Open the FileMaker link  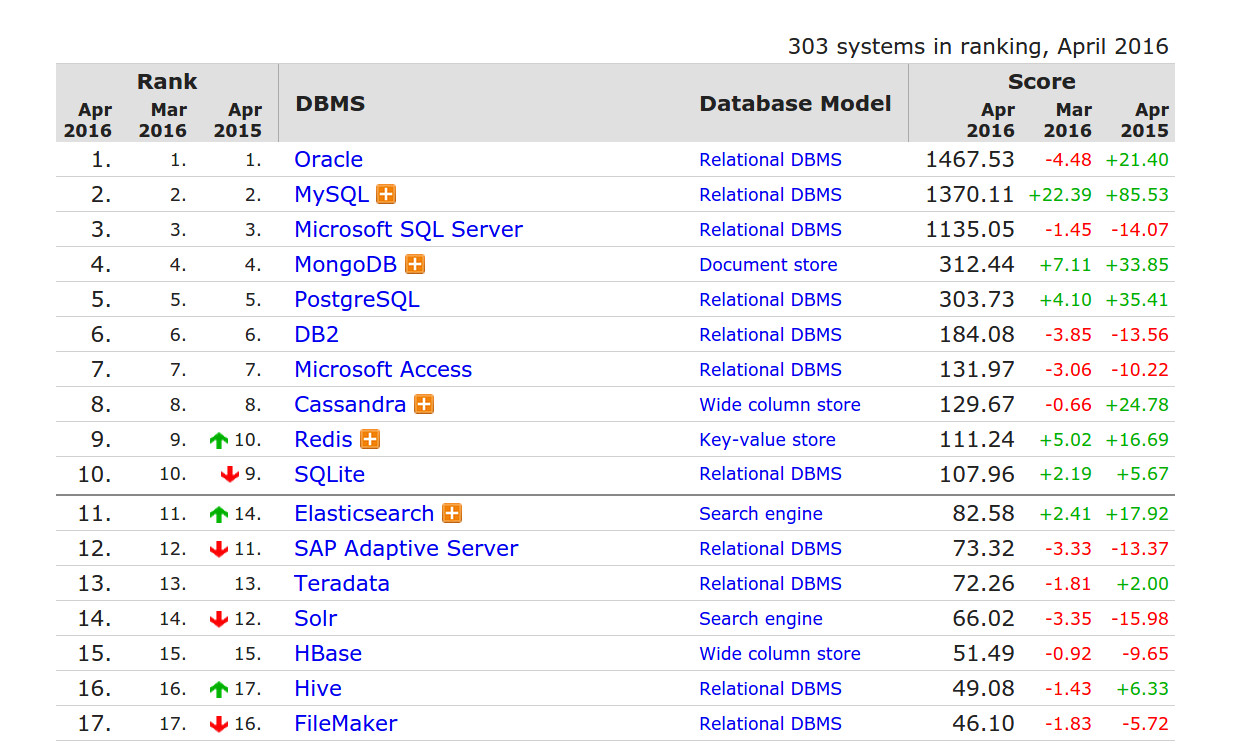(345, 724)
